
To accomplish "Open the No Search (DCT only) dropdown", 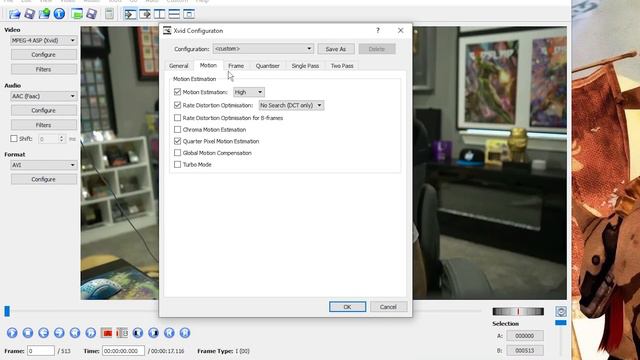I will [291, 105].
